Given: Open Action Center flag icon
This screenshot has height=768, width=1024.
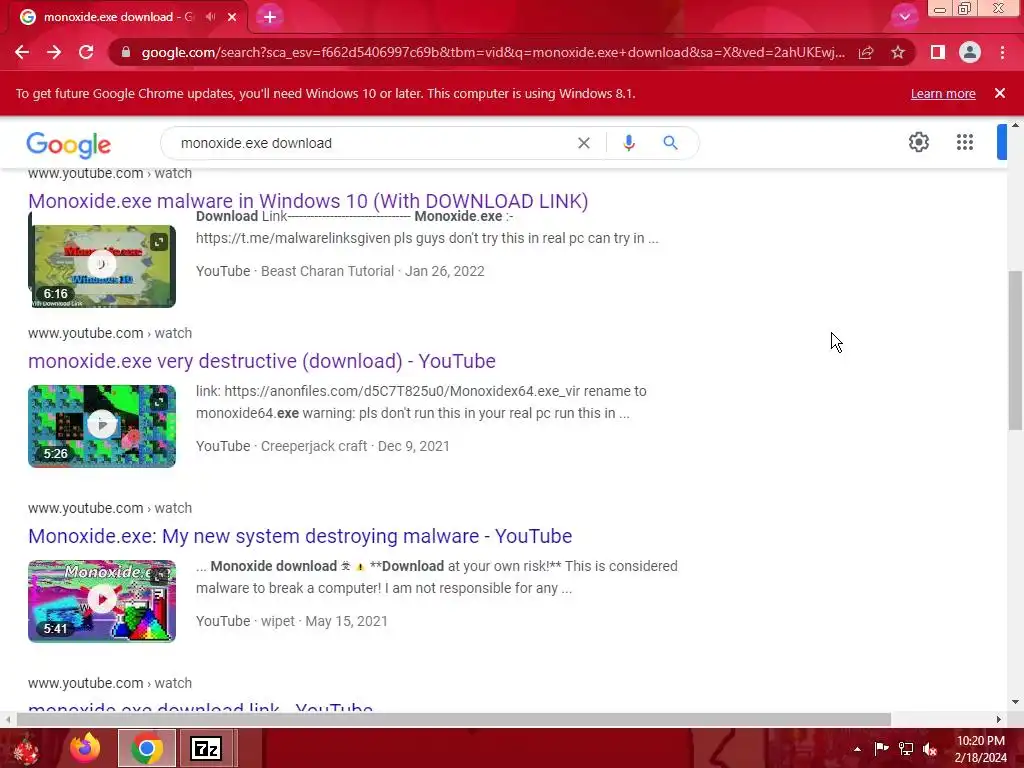Looking at the screenshot, I should (x=881, y=749).
